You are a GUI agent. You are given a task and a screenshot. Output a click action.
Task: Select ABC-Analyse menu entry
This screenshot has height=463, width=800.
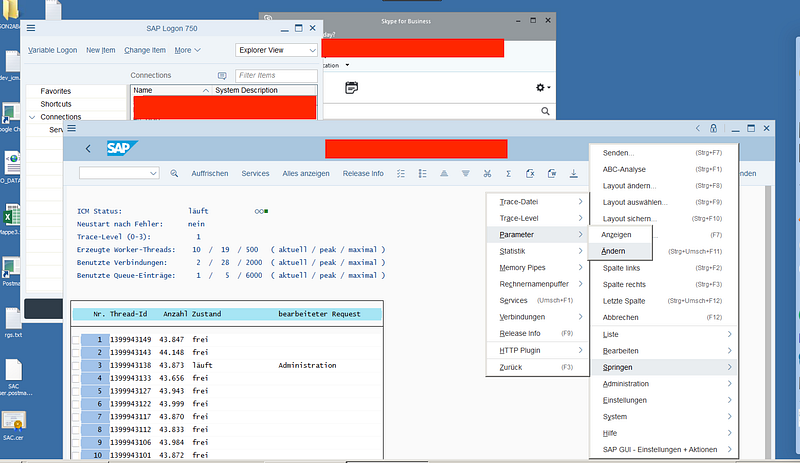click(662, 169)
